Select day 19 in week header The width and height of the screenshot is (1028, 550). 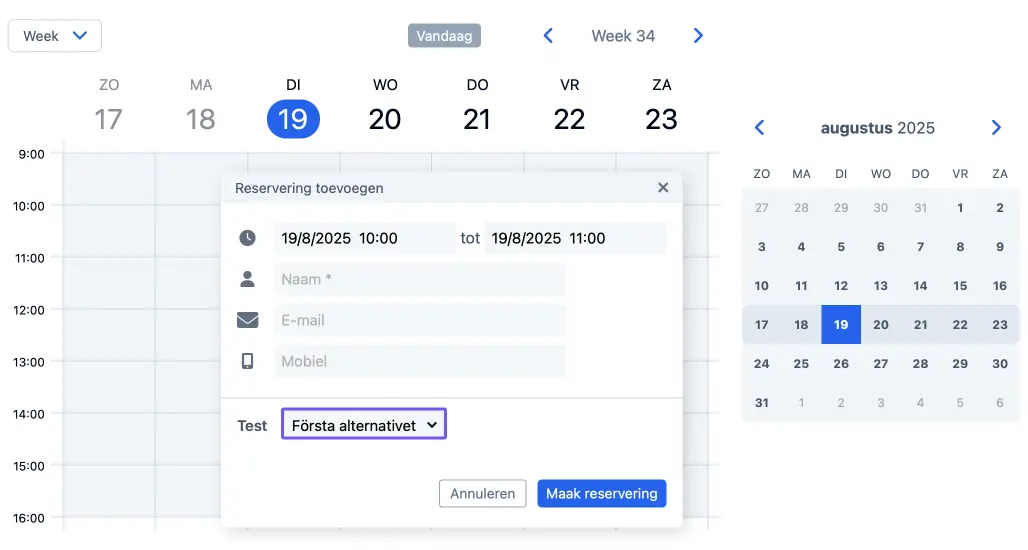coord(293,119)
